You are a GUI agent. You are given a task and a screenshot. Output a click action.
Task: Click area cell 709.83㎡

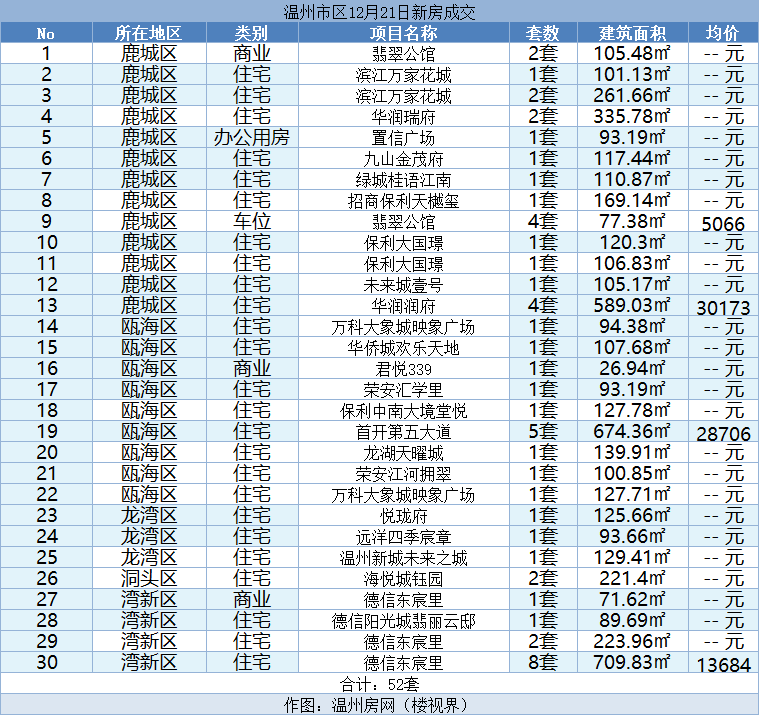(x=632, y=662)
